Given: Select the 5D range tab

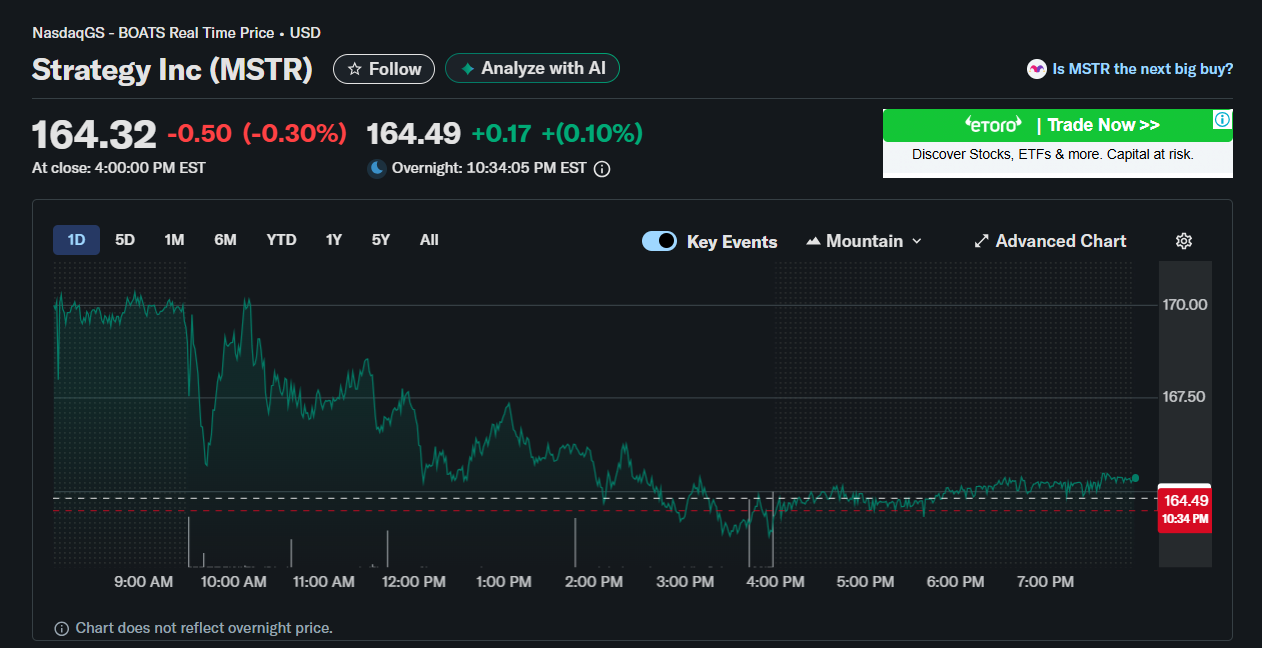Looking at the screenshot, I should (x=125, y=240).
